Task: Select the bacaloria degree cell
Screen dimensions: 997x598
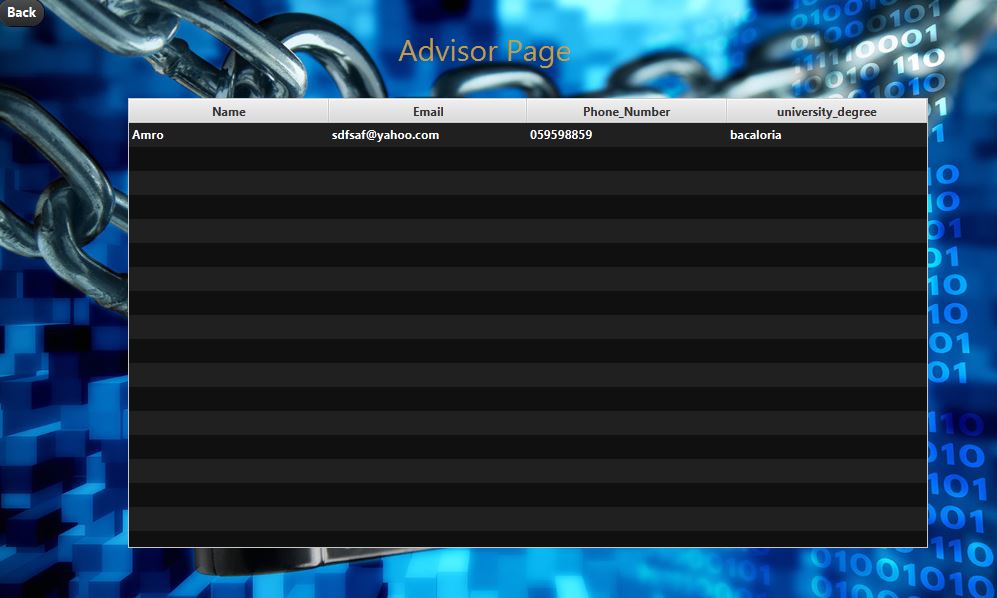Action: click(827, 135)
